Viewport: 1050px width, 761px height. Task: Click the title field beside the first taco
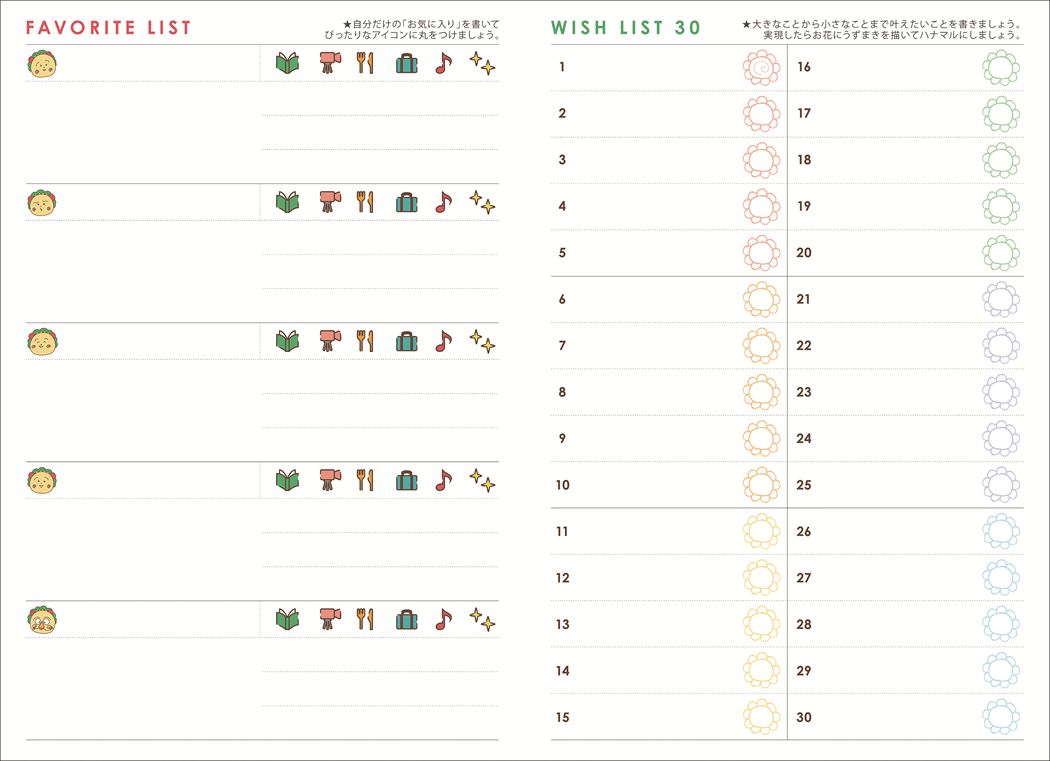(159, 64)
